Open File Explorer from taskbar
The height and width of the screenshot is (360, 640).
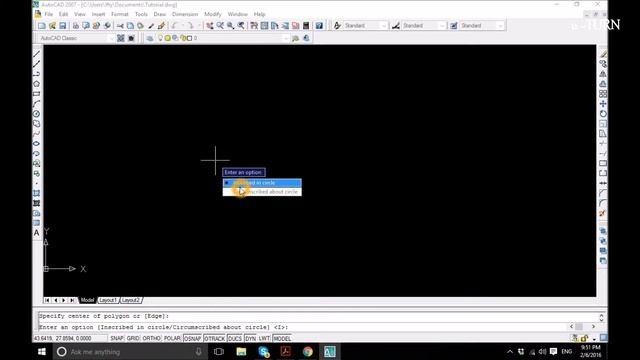coord(241,352)
